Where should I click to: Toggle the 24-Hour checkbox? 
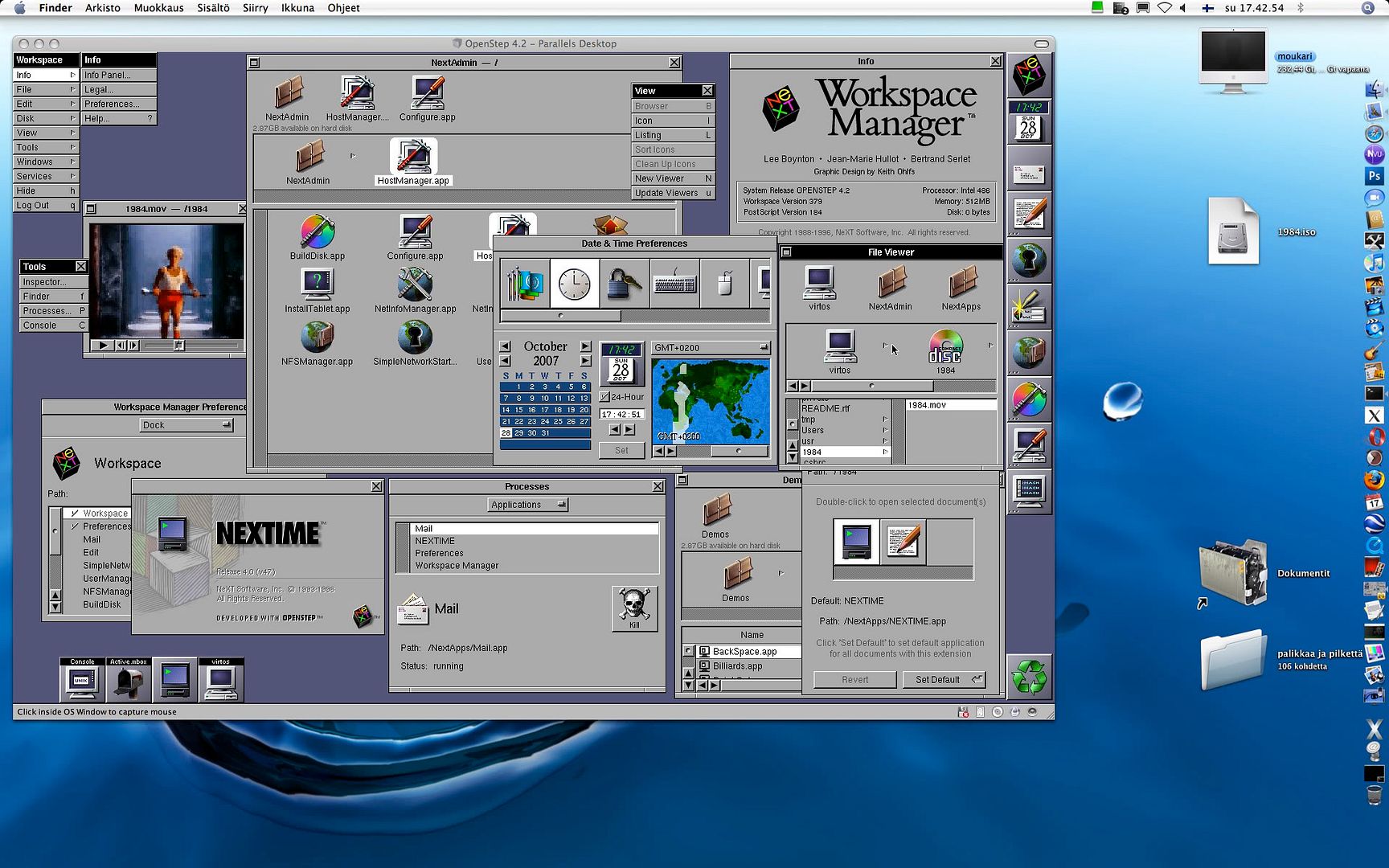[604, 397]
